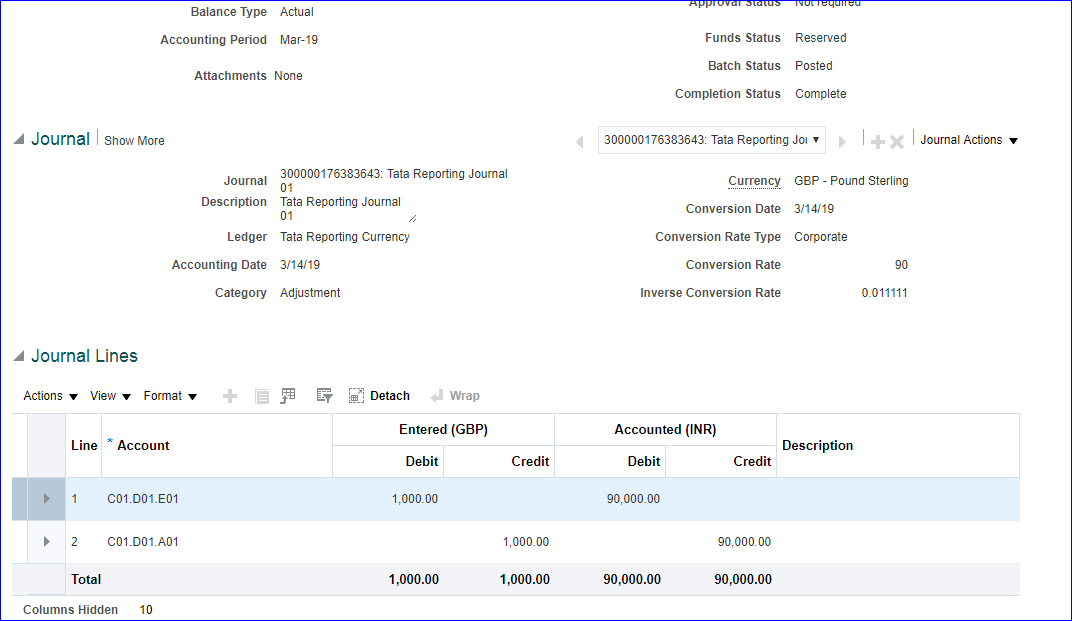Click the Detach button

(379, 396)
